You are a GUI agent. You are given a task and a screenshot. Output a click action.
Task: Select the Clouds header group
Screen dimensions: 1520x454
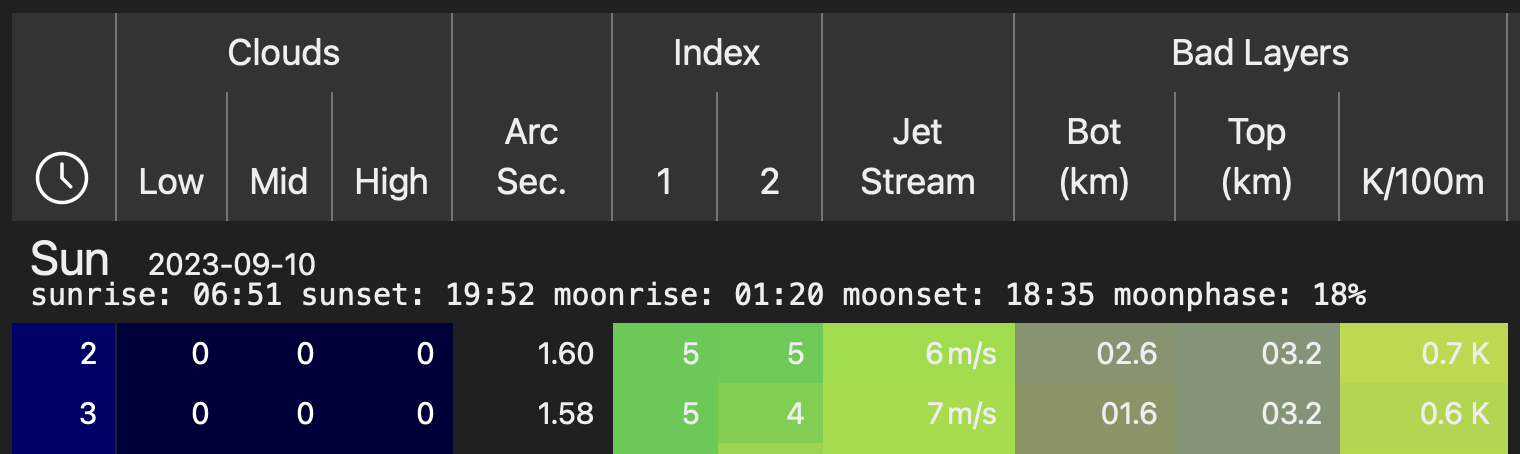tap(284, 52)
